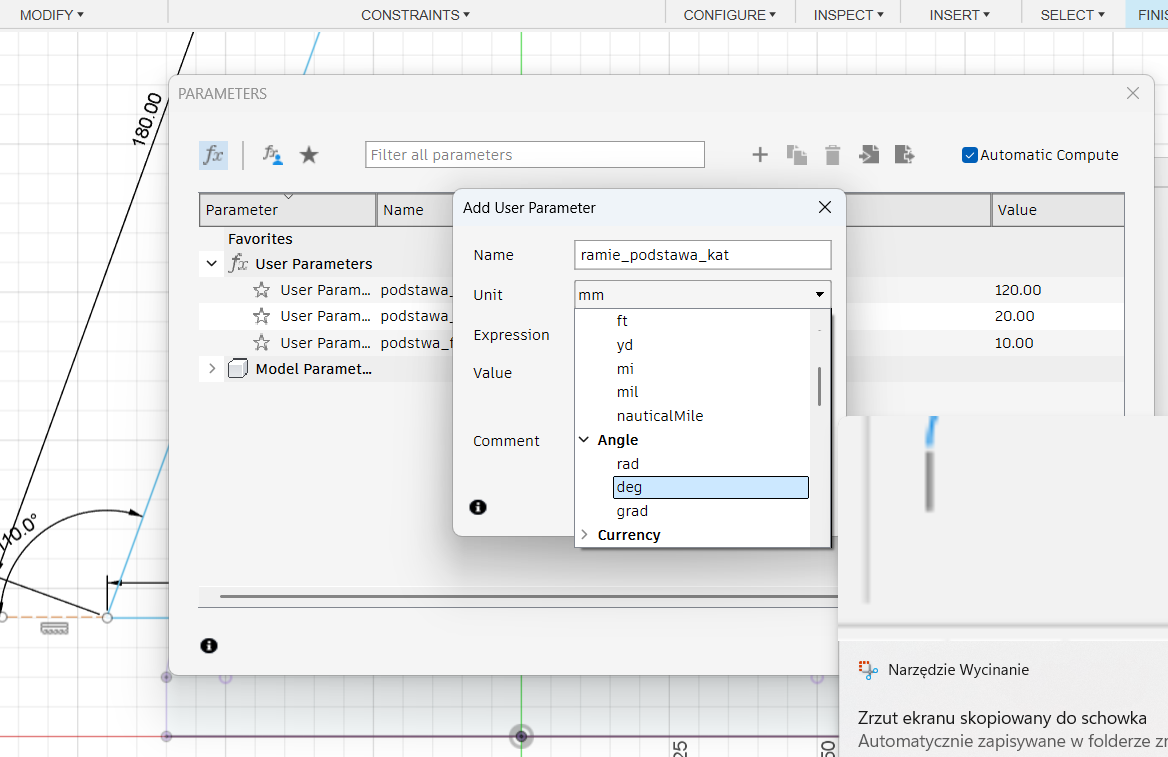Select the rad angle unit option

pos(628,464)
